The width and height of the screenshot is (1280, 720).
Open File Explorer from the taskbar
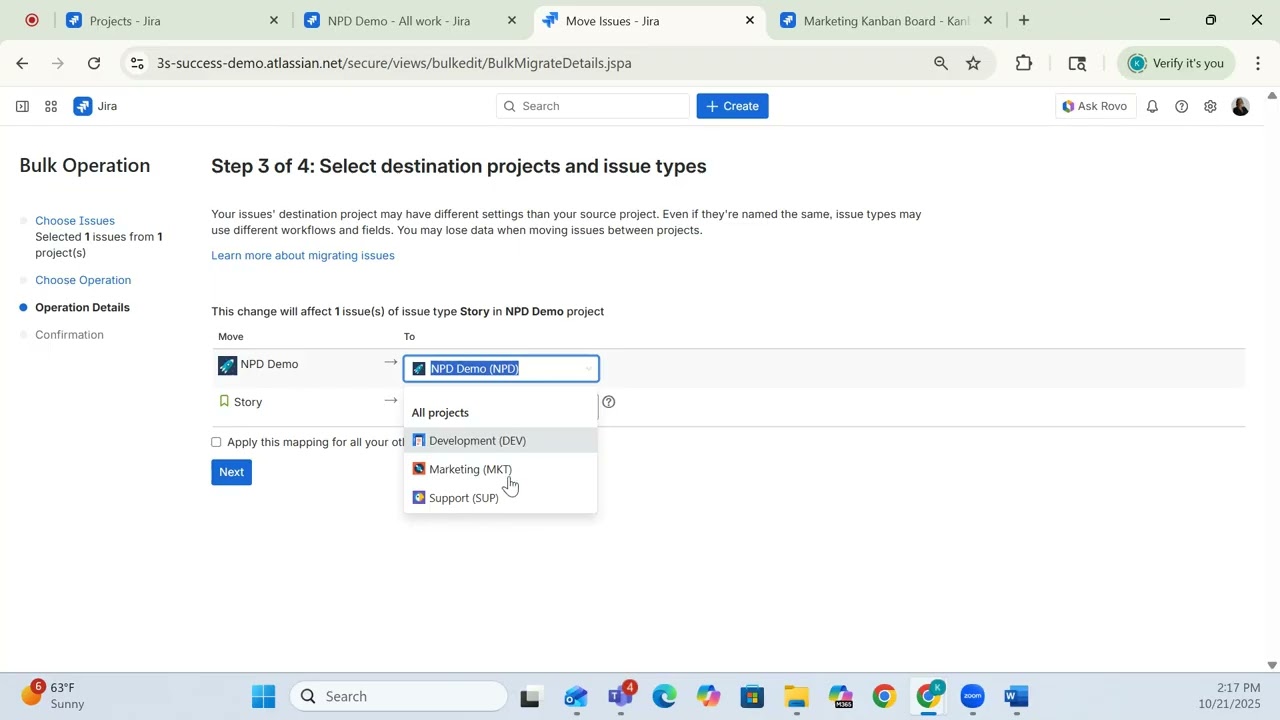[796, 696]
